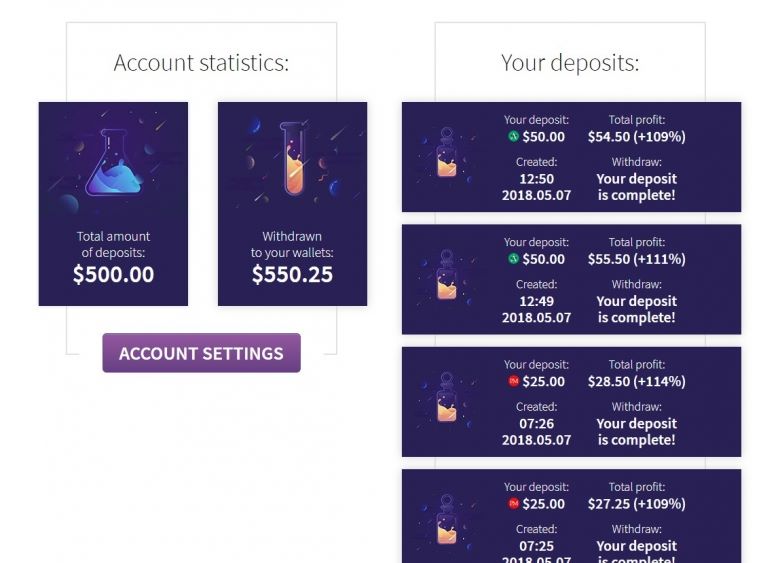Click potion bottle icon of 07:26 deposit

click(x=447, y=397)
